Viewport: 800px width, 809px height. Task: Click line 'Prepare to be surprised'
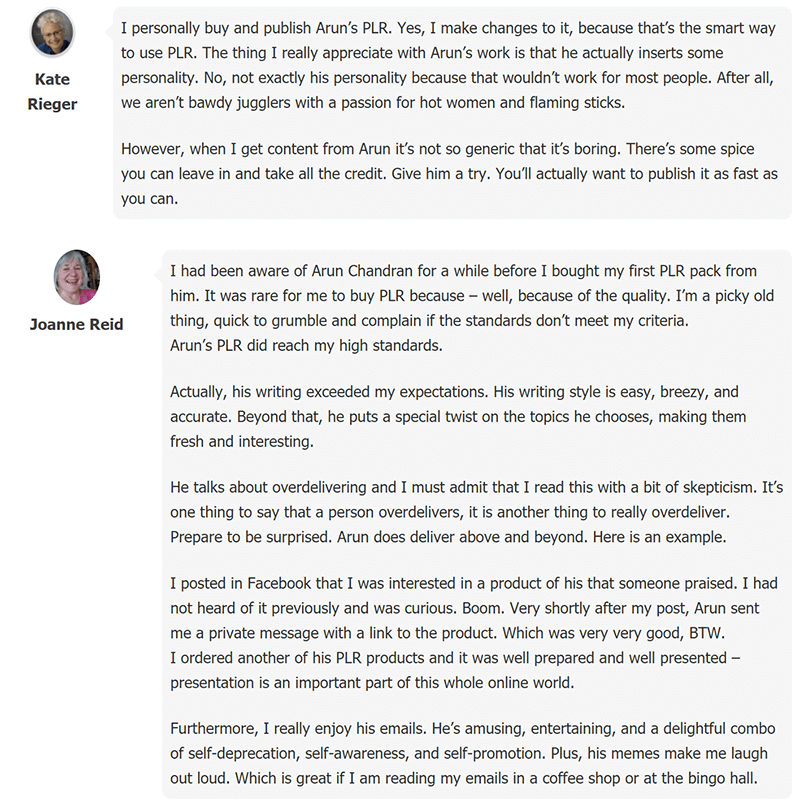coord(448,537)
